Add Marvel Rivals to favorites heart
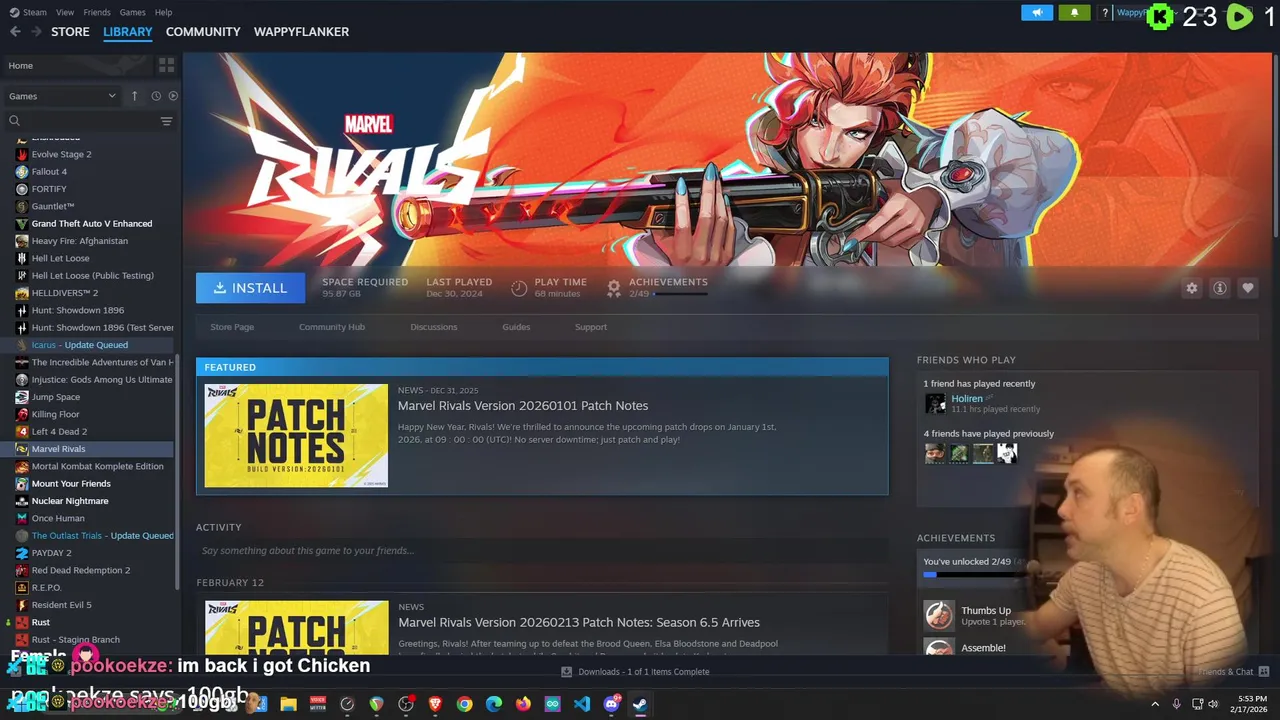Image resolution: width=1280 pixels, height=720 pixels. pyautogui.click(x=1247, y=288)
